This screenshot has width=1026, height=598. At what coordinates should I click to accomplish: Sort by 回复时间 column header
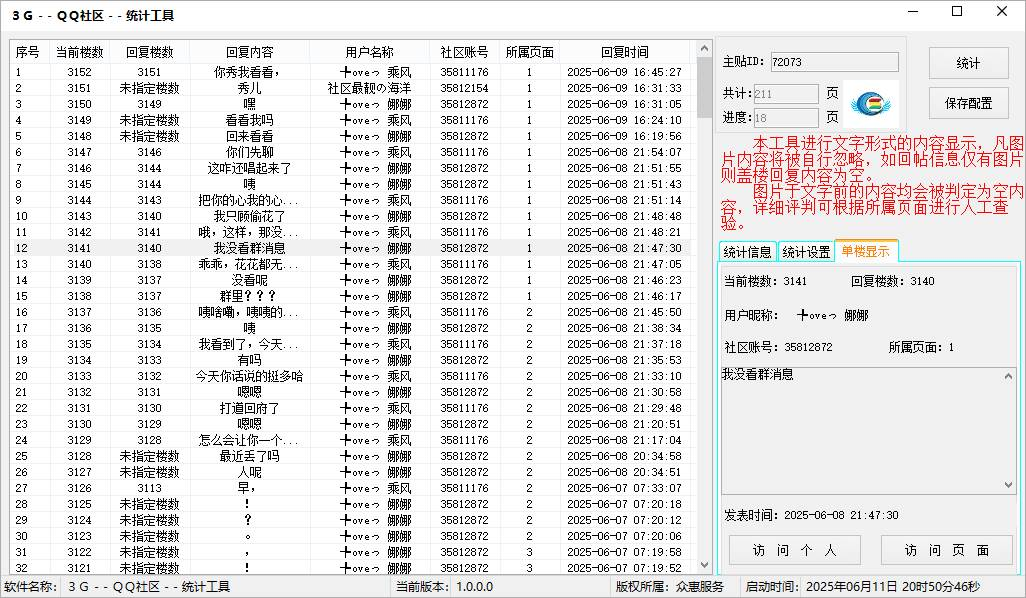pyautogui.click(x=625, y=52)
